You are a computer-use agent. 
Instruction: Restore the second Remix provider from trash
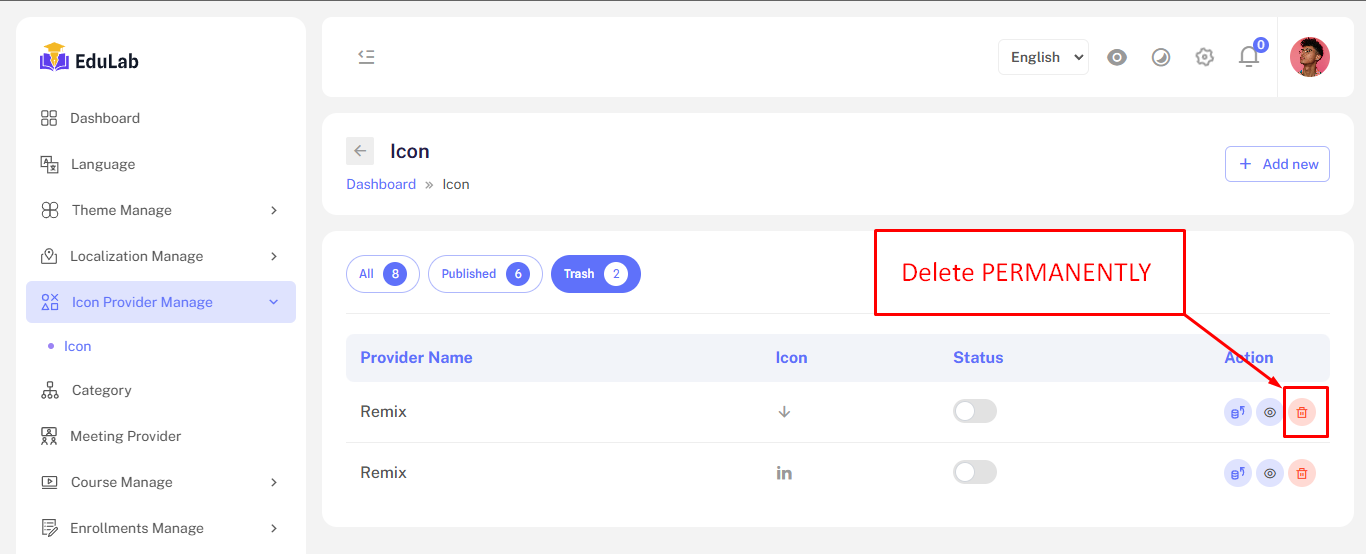(1238, 473)
